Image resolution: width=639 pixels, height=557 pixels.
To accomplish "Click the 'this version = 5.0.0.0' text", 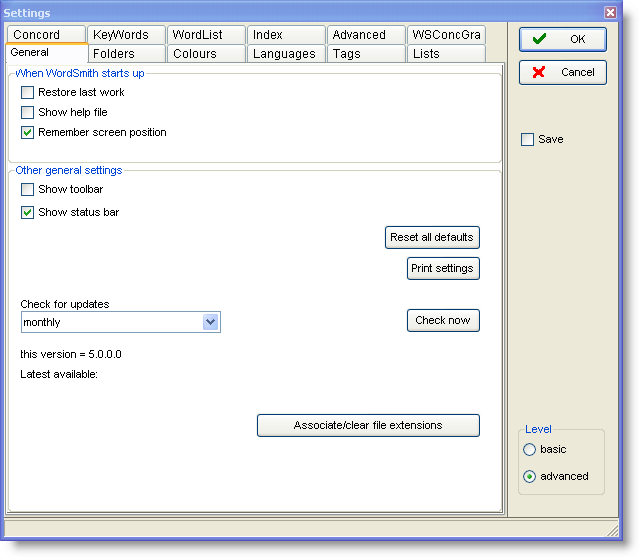I will click(x=71, y=354).
